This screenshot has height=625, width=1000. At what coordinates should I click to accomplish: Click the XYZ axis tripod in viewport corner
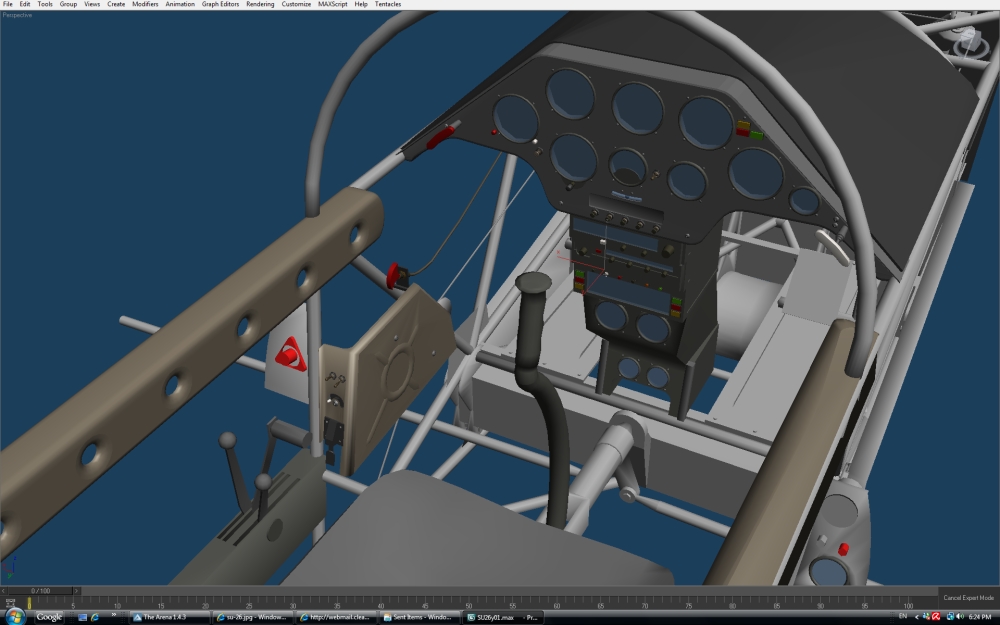pyautogui.click(x=10, y=567)
